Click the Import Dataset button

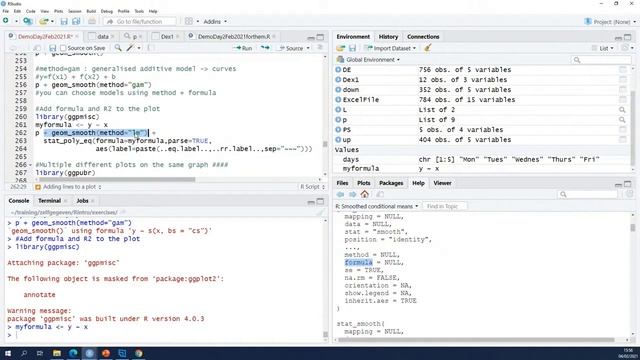coord(390,48)
